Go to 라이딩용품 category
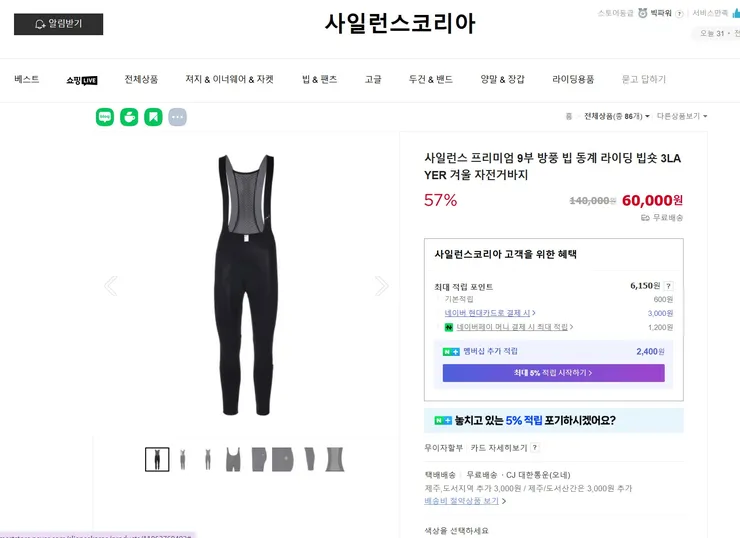 pyautogui.click(x=573, y=79)
